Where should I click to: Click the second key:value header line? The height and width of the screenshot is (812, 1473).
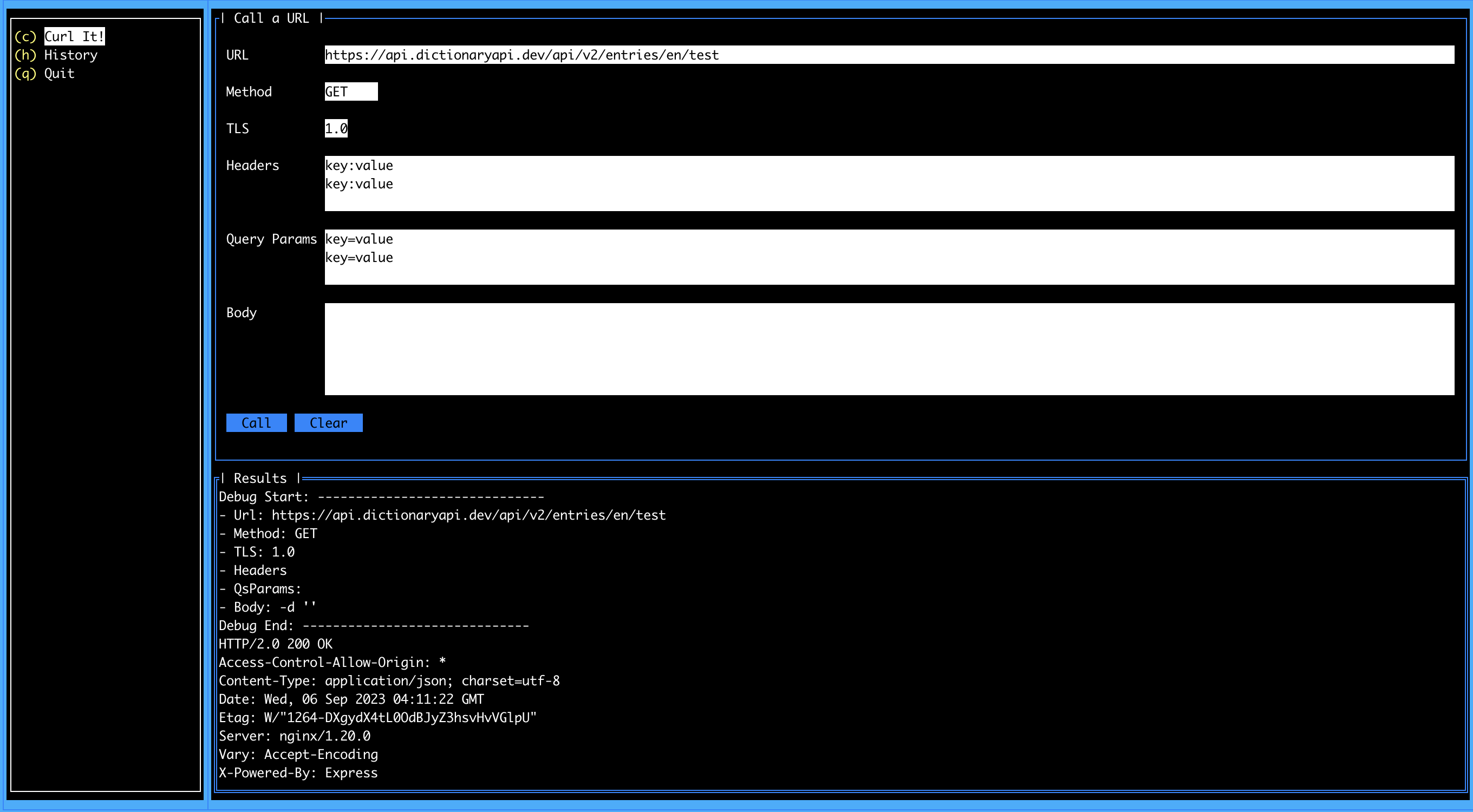tap(359, 184)
